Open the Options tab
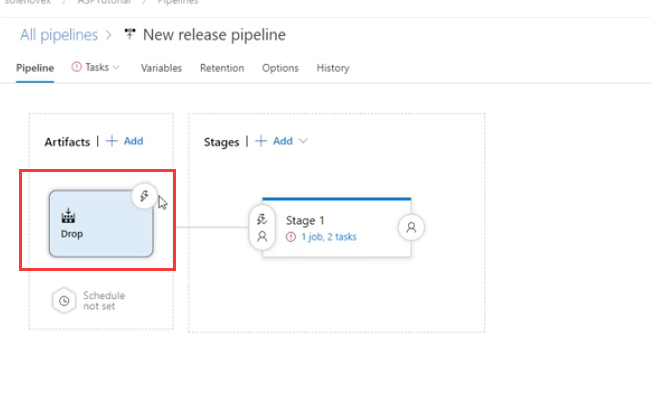 click(x=280, y=68)
